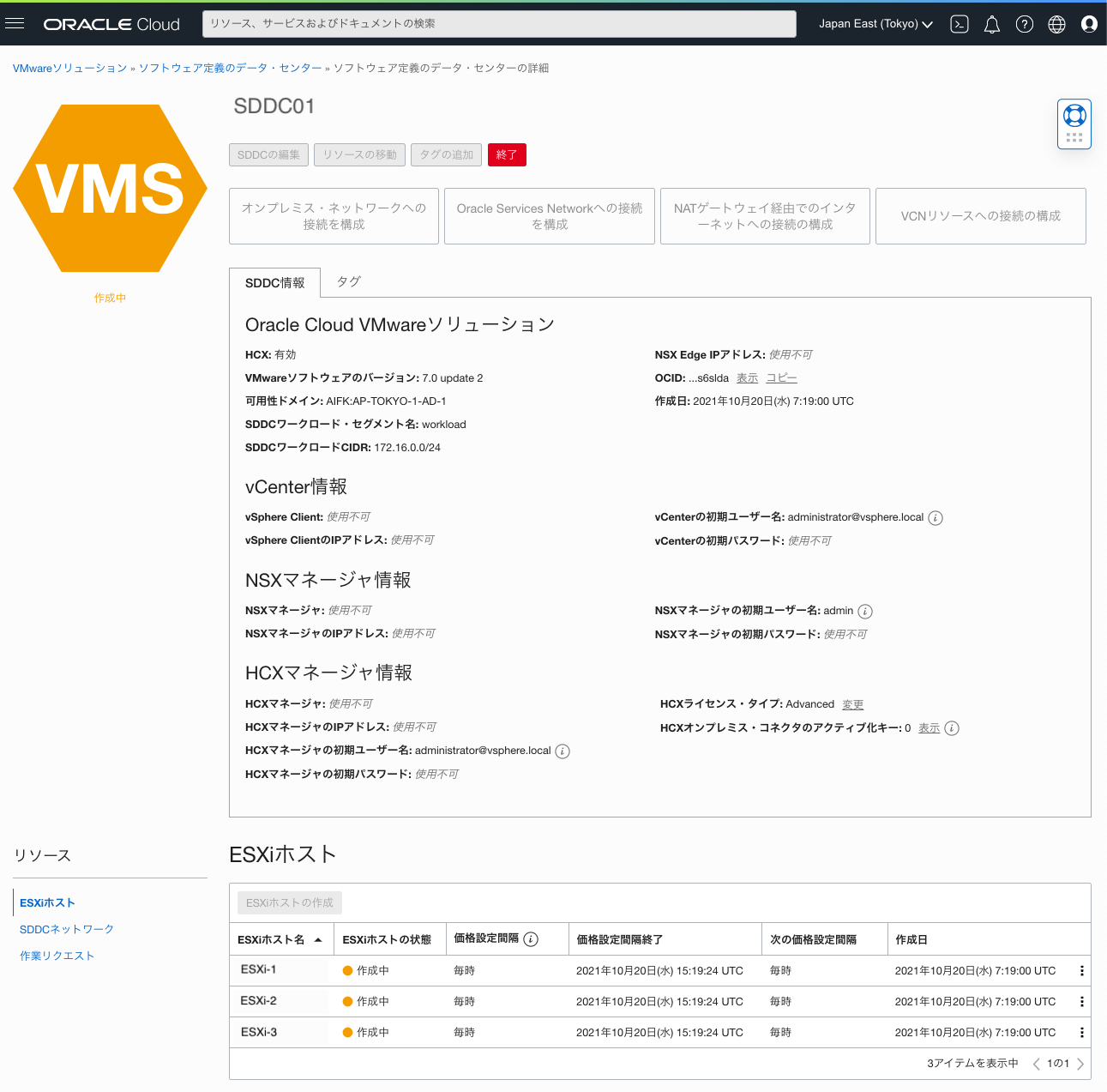Switch to the タグ tab
The image size is (1107, 1092).
tap(348, 281)
